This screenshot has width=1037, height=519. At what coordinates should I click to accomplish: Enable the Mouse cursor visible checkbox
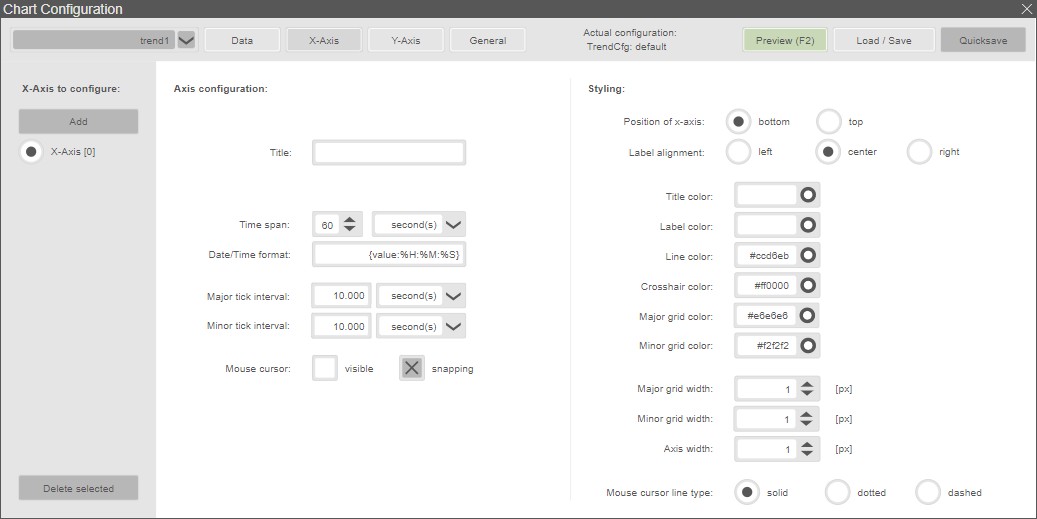coord(325,368)
